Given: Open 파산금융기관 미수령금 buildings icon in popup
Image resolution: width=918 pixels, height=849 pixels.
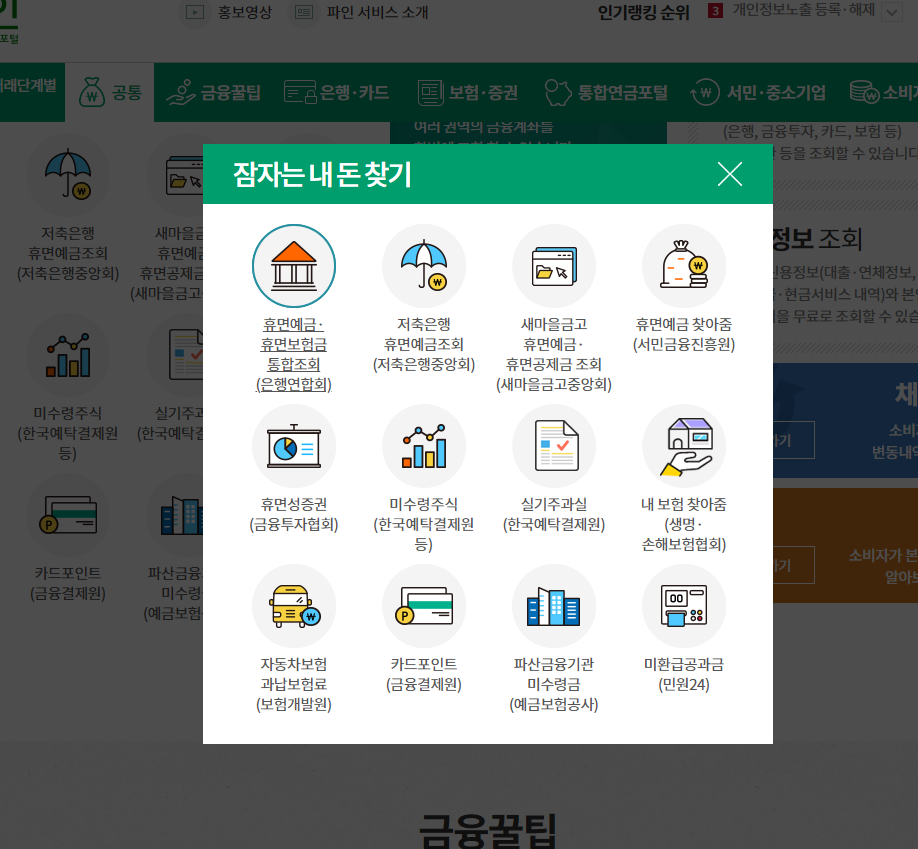Looking at the screenshot, I should pos(554,606).
